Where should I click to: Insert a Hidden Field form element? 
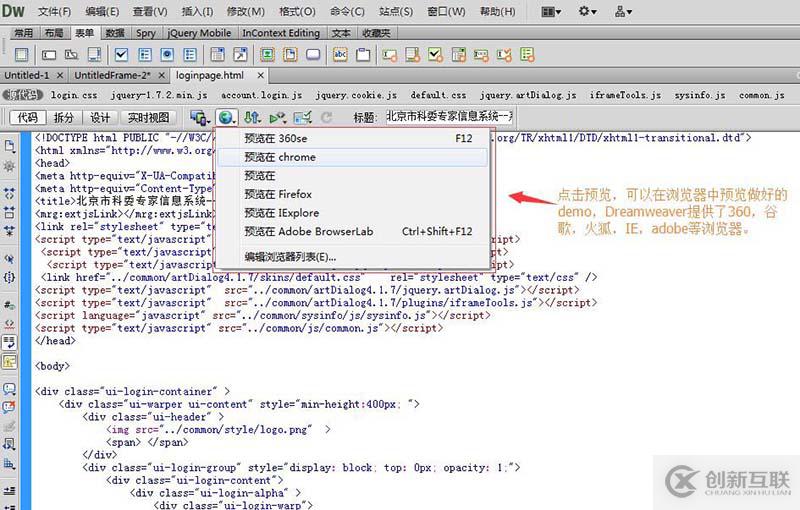pos(71,55)
